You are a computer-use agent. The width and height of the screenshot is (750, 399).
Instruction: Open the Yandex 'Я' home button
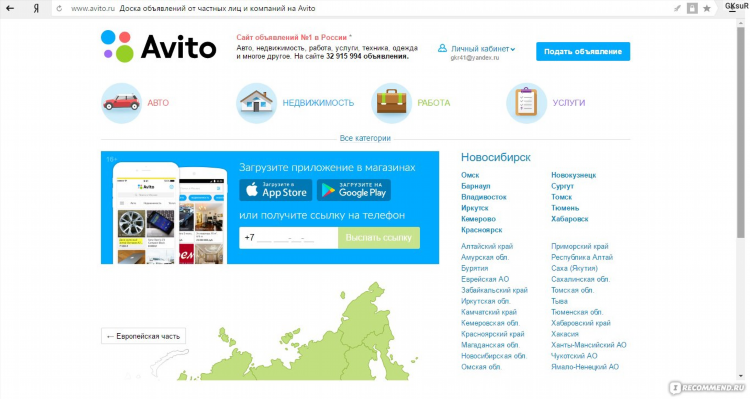pyautogui.click(x=36, y=8)
